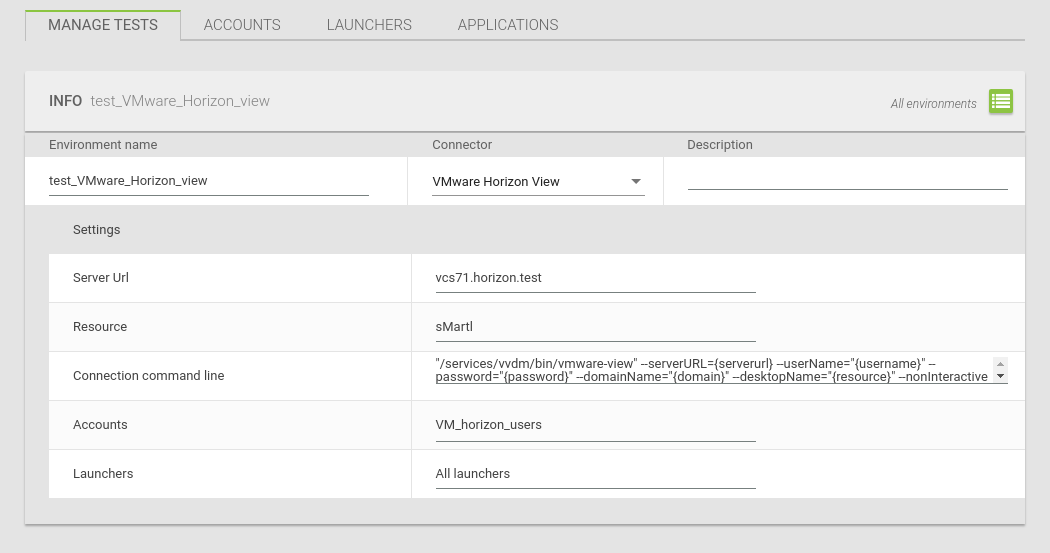Click the Settings section header
Viewport: 1050px width, 553px height.
(x=96, y=230)
